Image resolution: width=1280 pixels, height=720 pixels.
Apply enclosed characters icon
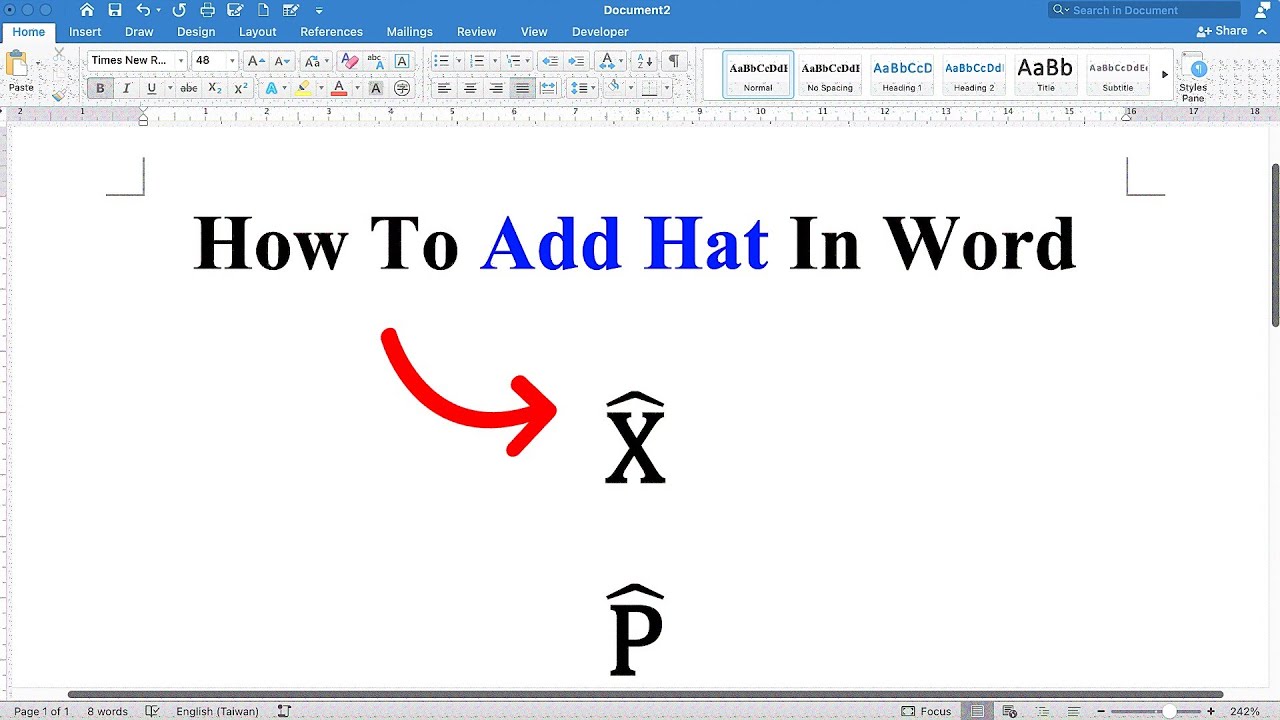coord(402,89)
